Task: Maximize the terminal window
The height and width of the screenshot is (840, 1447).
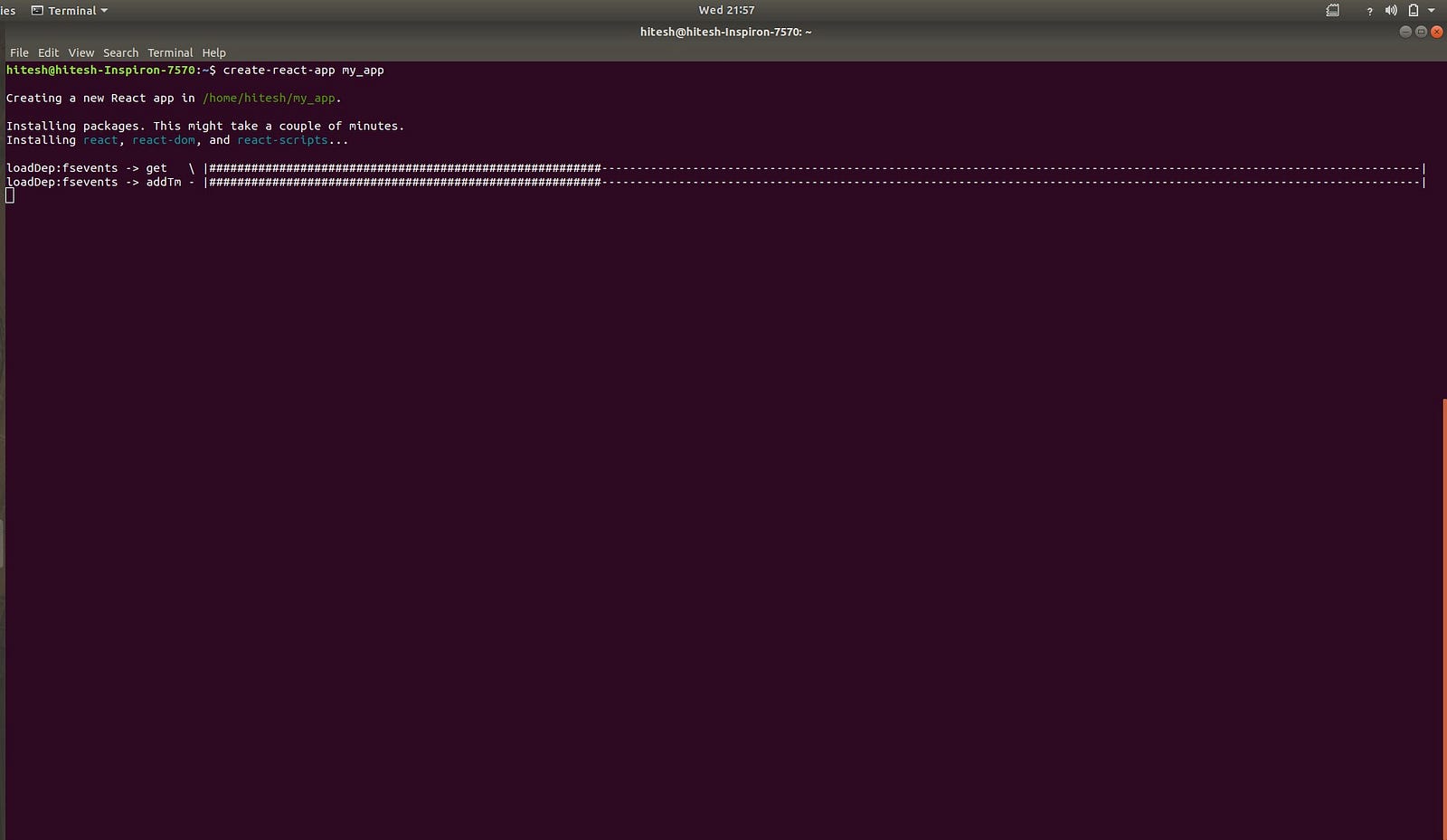Action: [x=1421, y=32]
